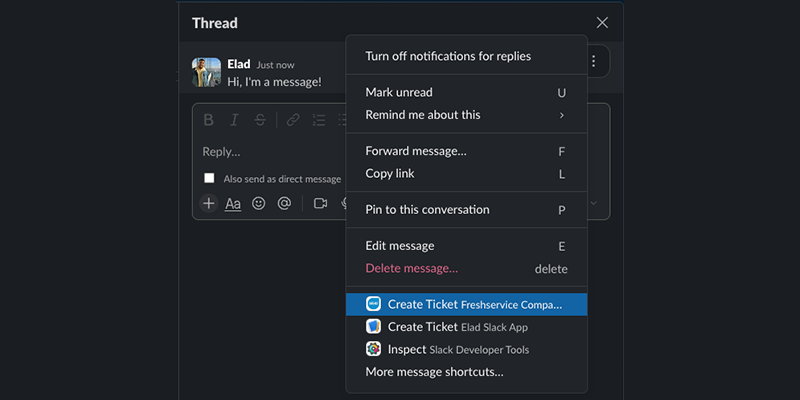Click the message text Hi, I'm a message!
This screenshot has height=400, width=800.
click(274, 81)
